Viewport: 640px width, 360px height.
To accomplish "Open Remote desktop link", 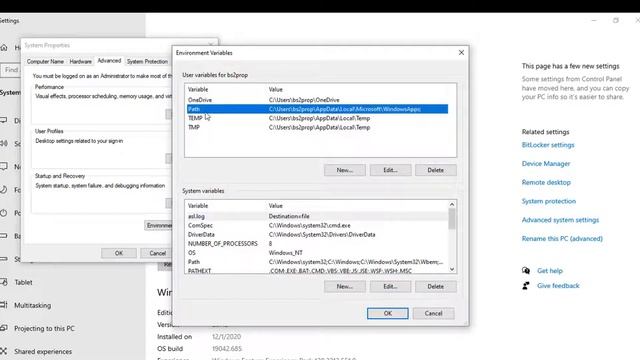I will coord(546,182).
